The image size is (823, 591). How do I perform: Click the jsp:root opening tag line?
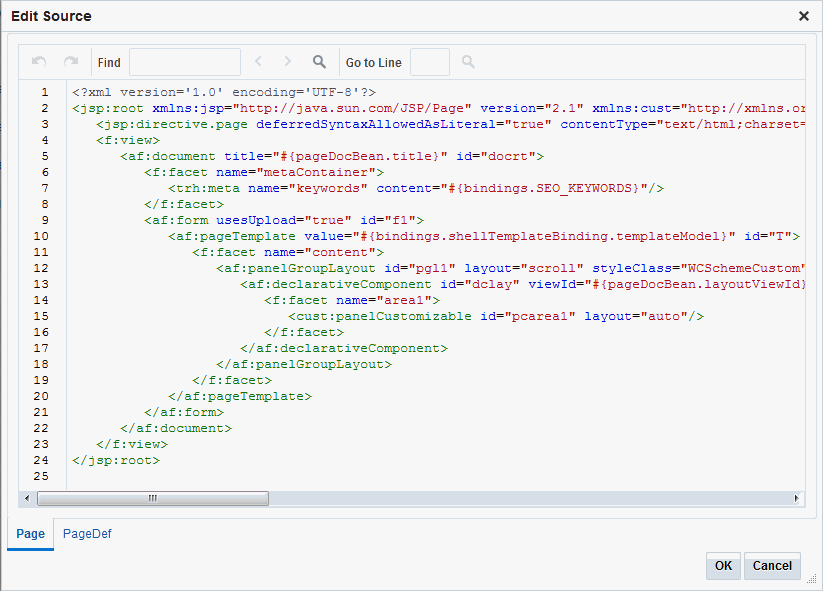coord(438,108)
